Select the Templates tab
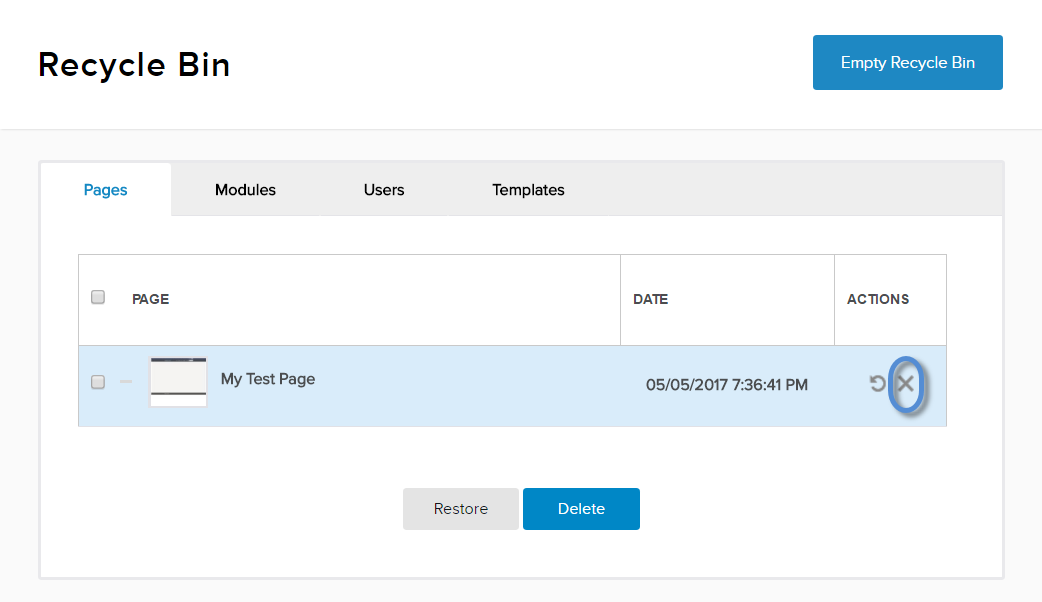Viewport: 1042px width, 602px height. pyautogui.click(x=528, y=190)
